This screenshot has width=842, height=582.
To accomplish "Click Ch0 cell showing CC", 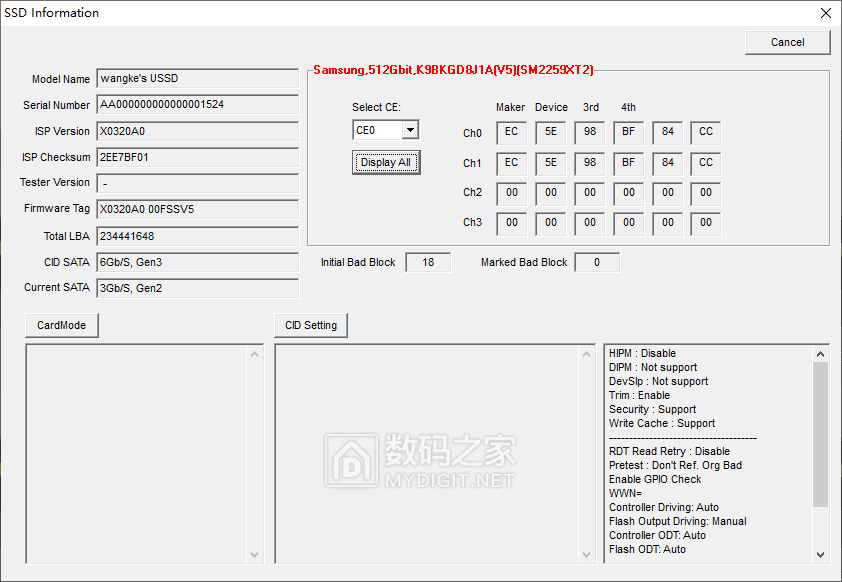I will coord(706,133).
